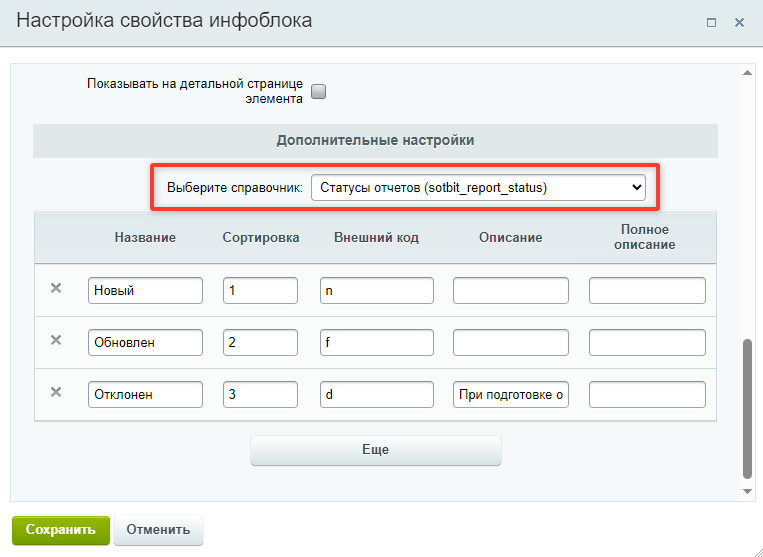
Task: Edit the Сортировка field with value 2
Action: 260,342
